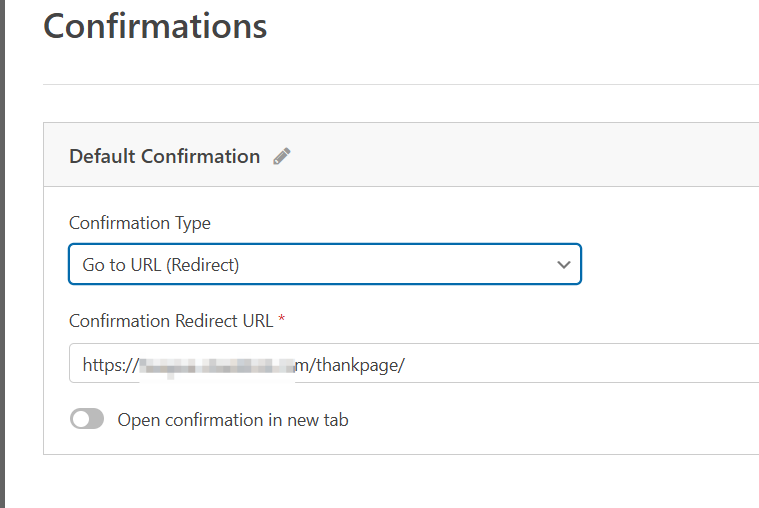Screen dimensions: 759x508
Task: Click the chevron arrow in Confirmation Type select
Action: (563, 265)
